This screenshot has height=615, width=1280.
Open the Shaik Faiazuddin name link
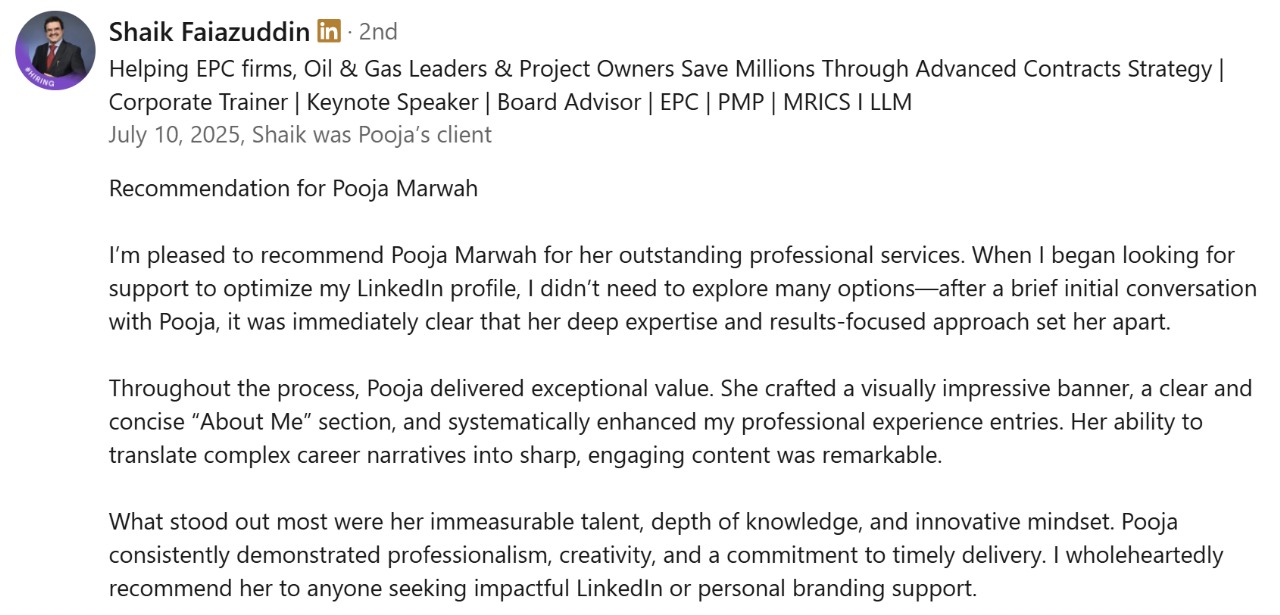[209, 32]
